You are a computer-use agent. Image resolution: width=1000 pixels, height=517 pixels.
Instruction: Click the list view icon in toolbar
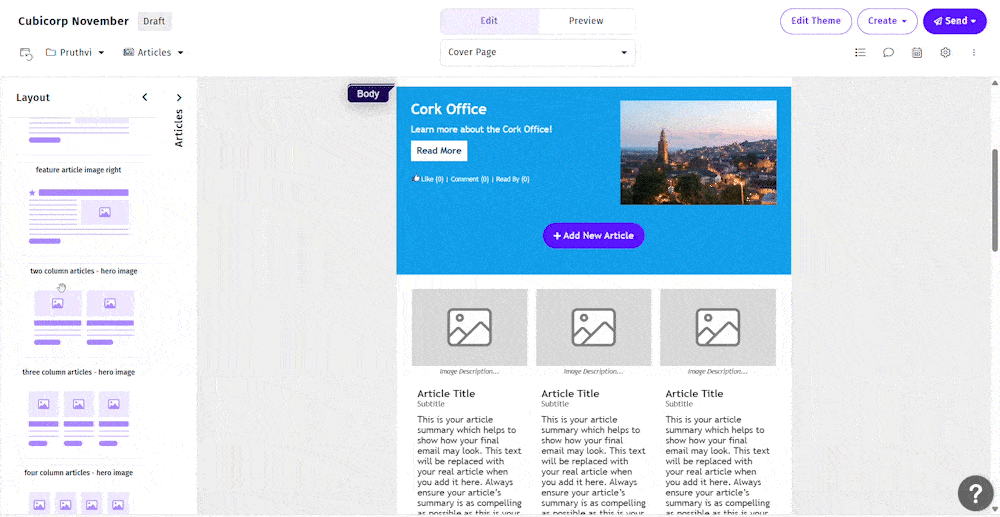click(x=860, y=53)
